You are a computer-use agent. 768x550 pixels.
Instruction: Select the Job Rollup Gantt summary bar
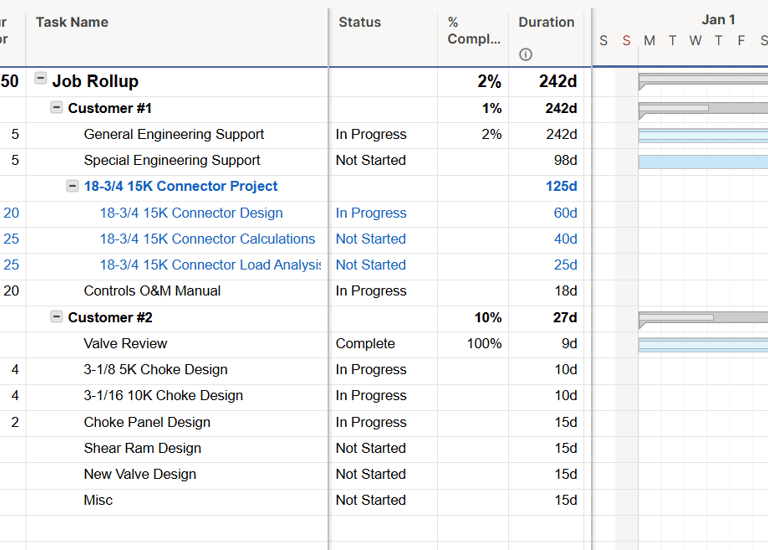(x=702, y=77)
